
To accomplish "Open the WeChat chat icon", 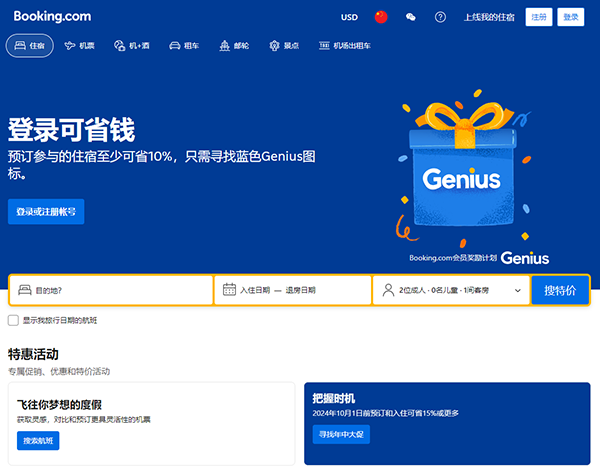I will 411,17.
